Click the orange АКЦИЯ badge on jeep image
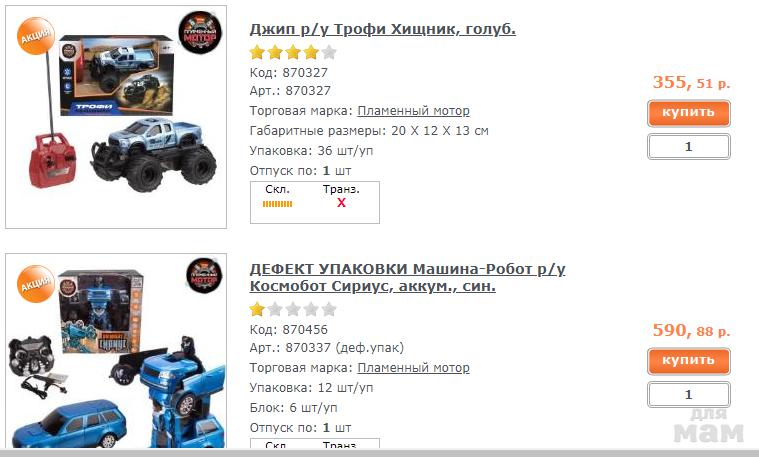This screenshot has width=759, height=457. tap(36, 36)
